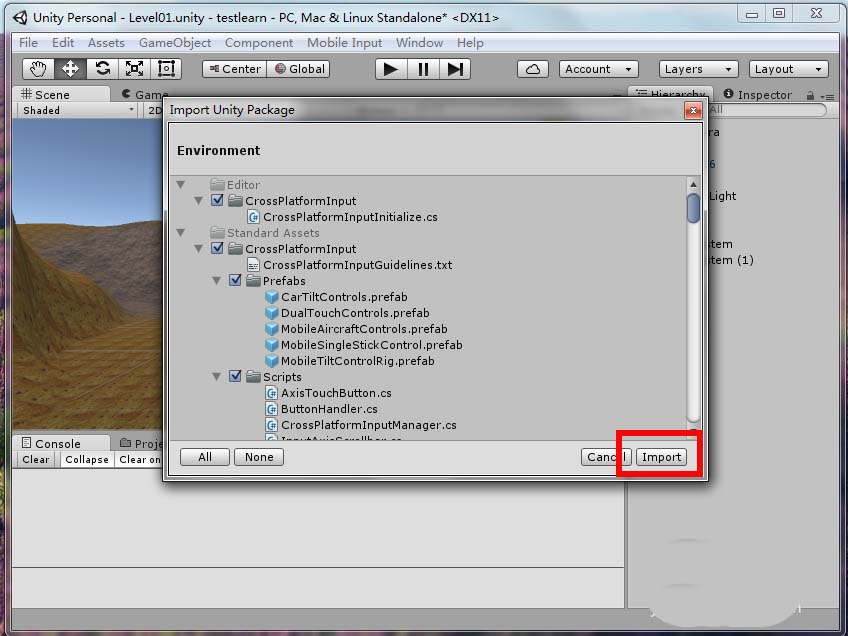Open the Account dropdown
The width and height of the screenshot is (848, 636).
[599, 69]
